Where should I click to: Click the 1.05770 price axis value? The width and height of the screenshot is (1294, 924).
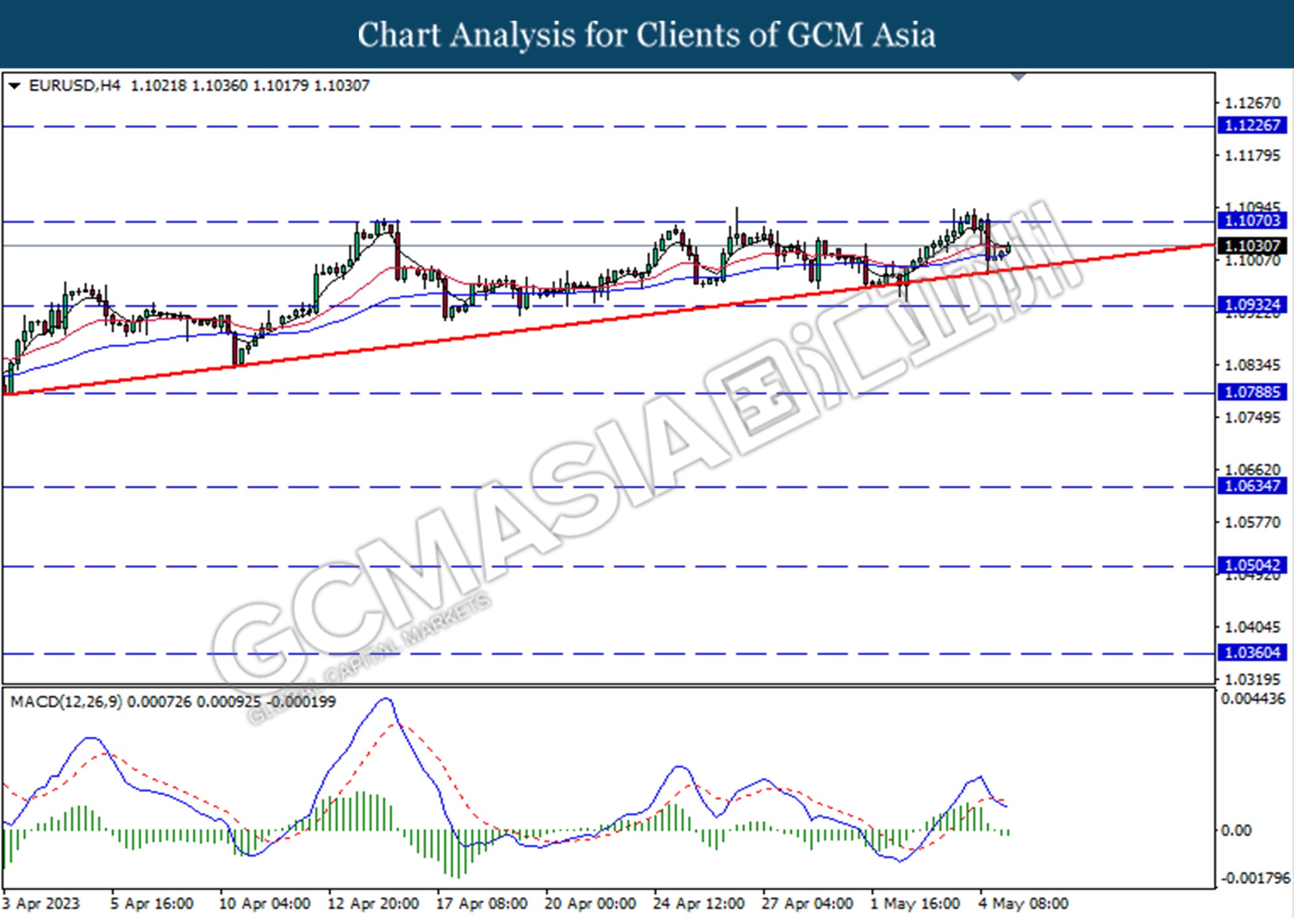(x=1252, y=522)
